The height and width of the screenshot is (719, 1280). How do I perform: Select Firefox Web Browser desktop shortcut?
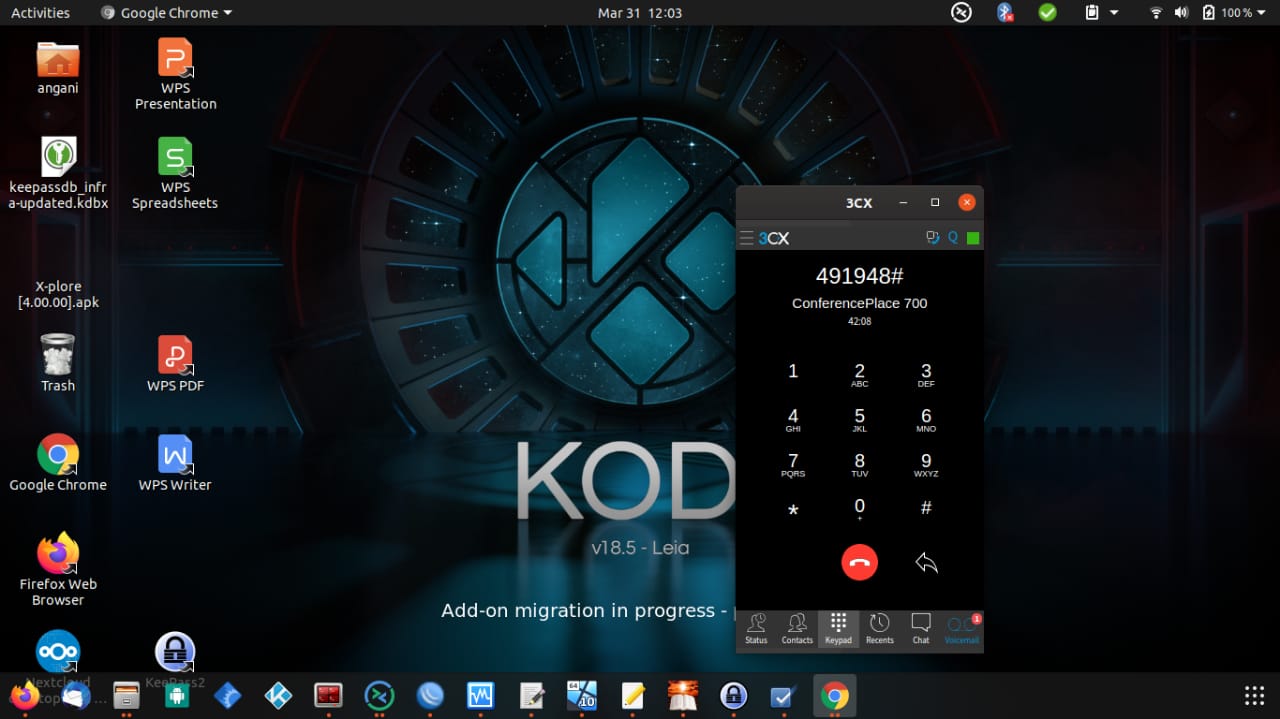tap(58, 569)
